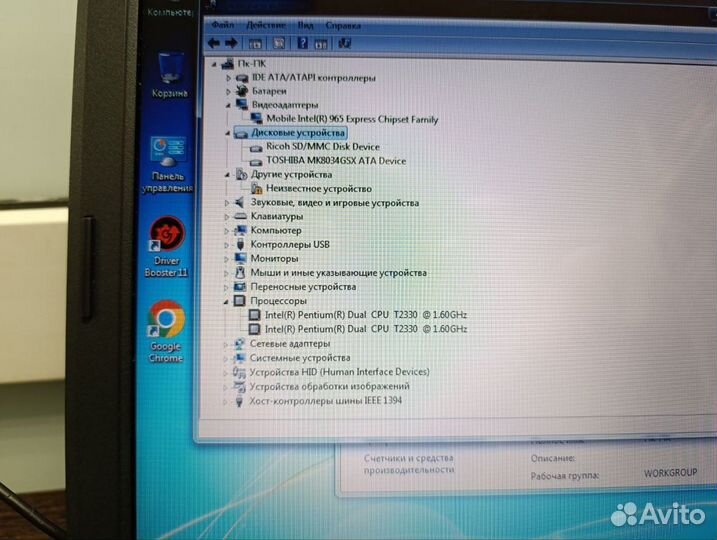
Task: Expand Звуковые, видео и игровые устройства
Action: 227,203
